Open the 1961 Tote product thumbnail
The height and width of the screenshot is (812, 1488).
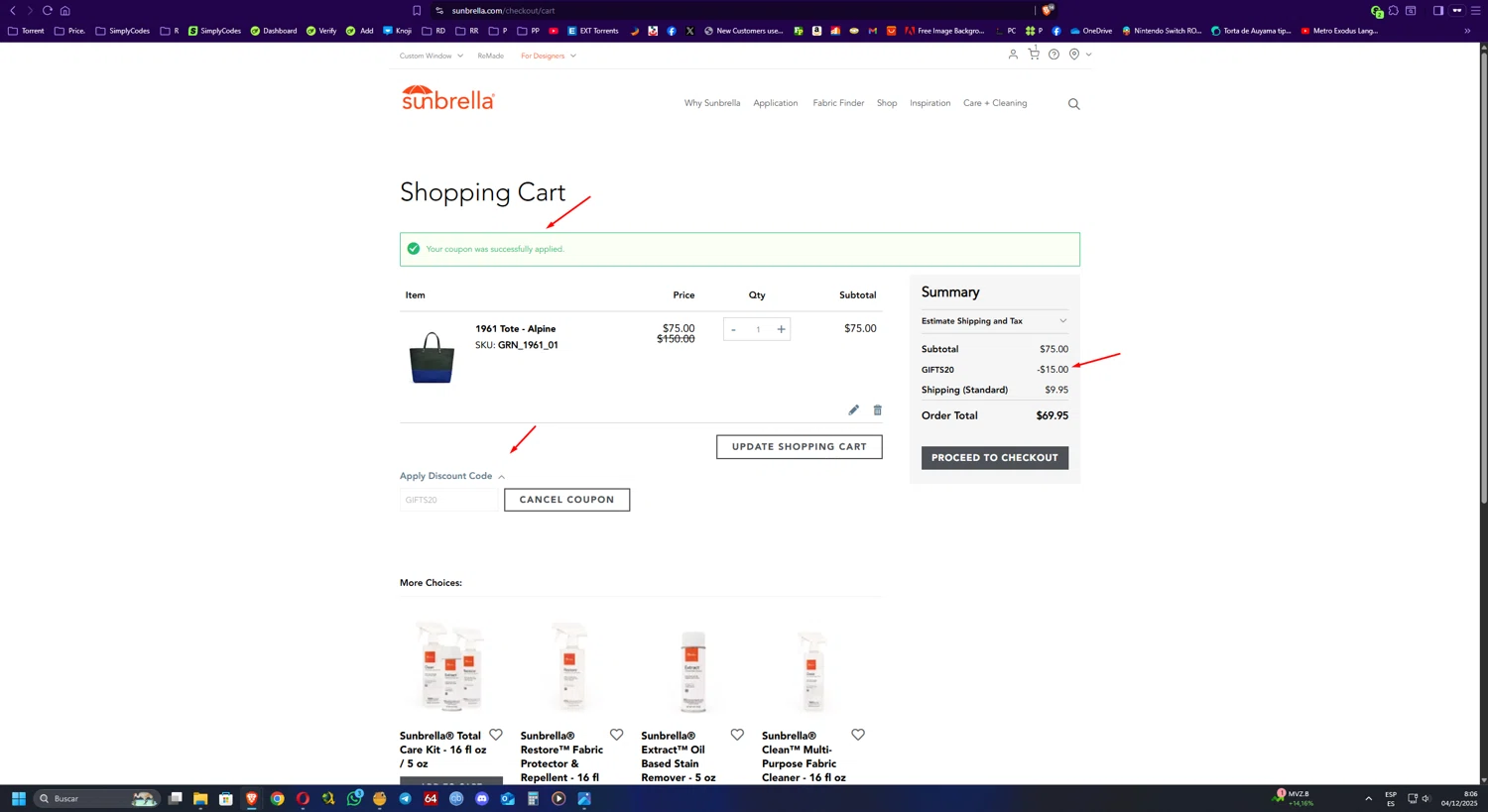432,358
